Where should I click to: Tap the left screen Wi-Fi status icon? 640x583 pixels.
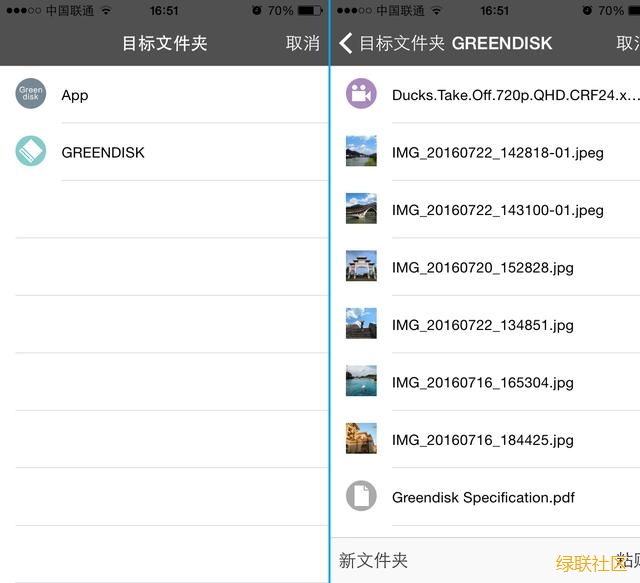[x=106, y=10]
